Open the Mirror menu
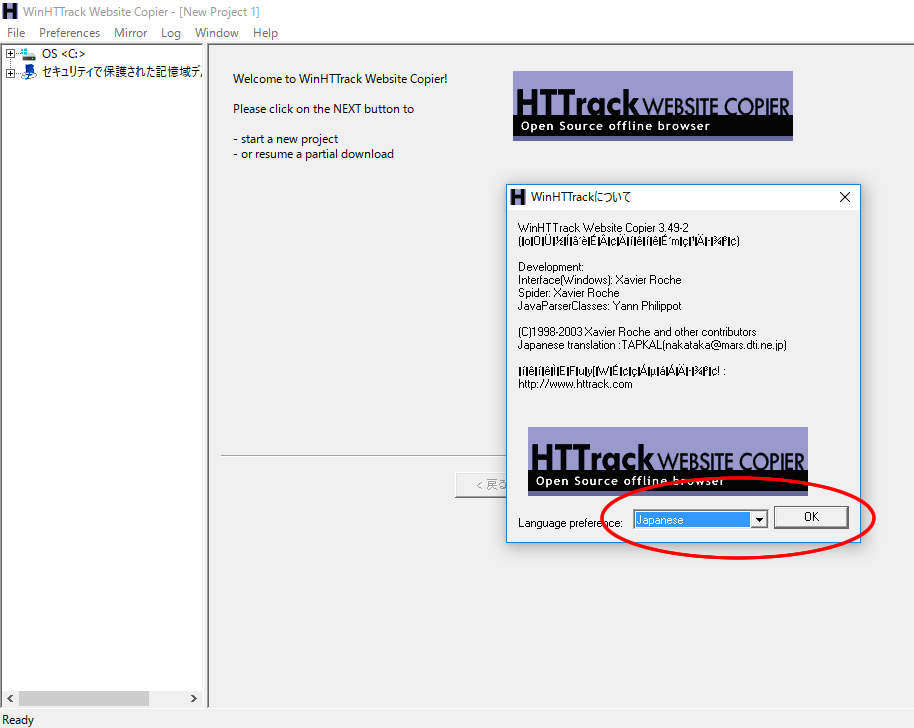914x728 pixels. (x=130, y=32)
